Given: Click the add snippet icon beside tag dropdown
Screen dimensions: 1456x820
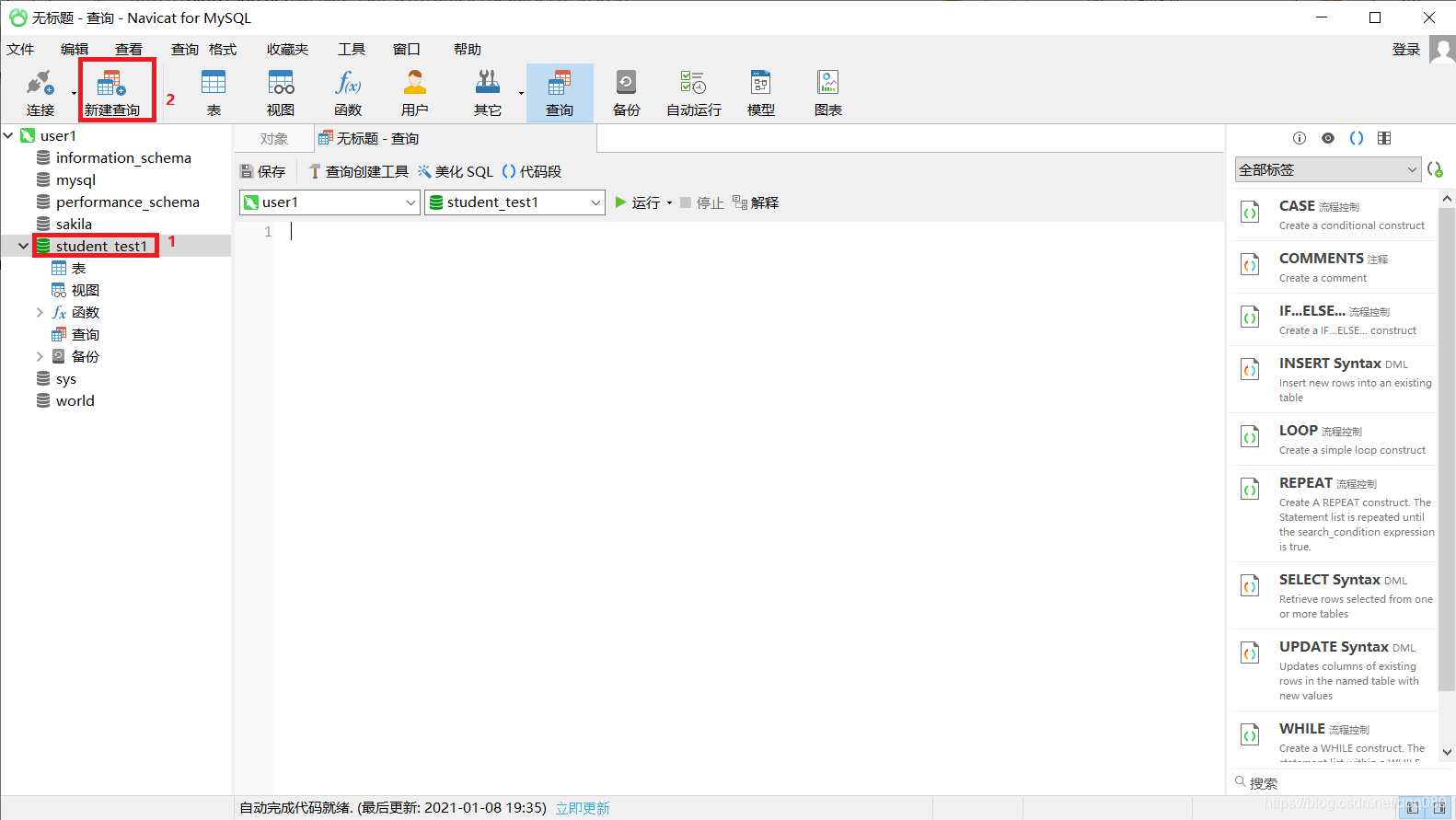Looking at the screenshot, I should pos(1435,169).
